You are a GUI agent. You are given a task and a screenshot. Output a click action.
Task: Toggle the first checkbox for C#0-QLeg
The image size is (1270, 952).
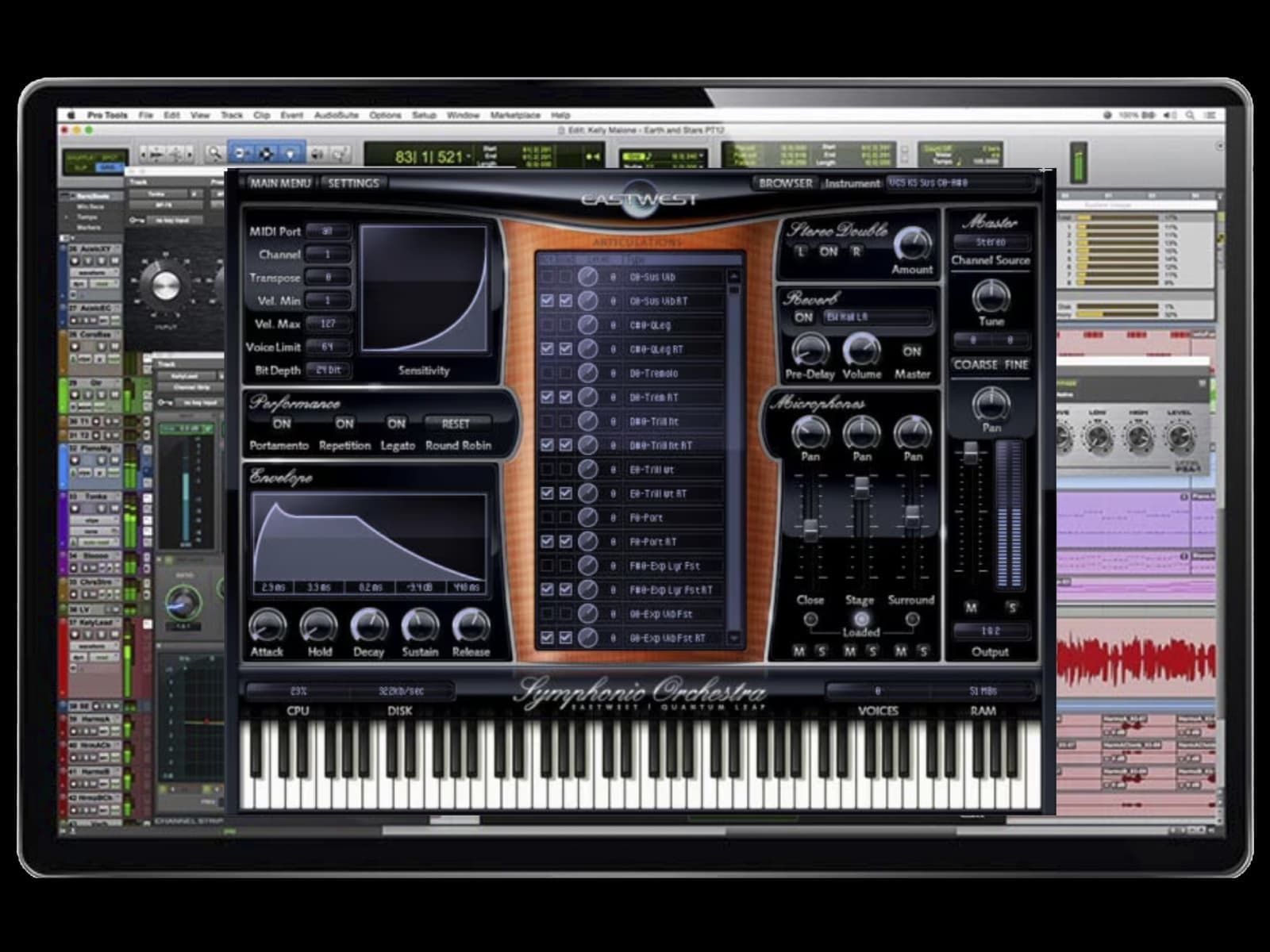coord(547,325)
